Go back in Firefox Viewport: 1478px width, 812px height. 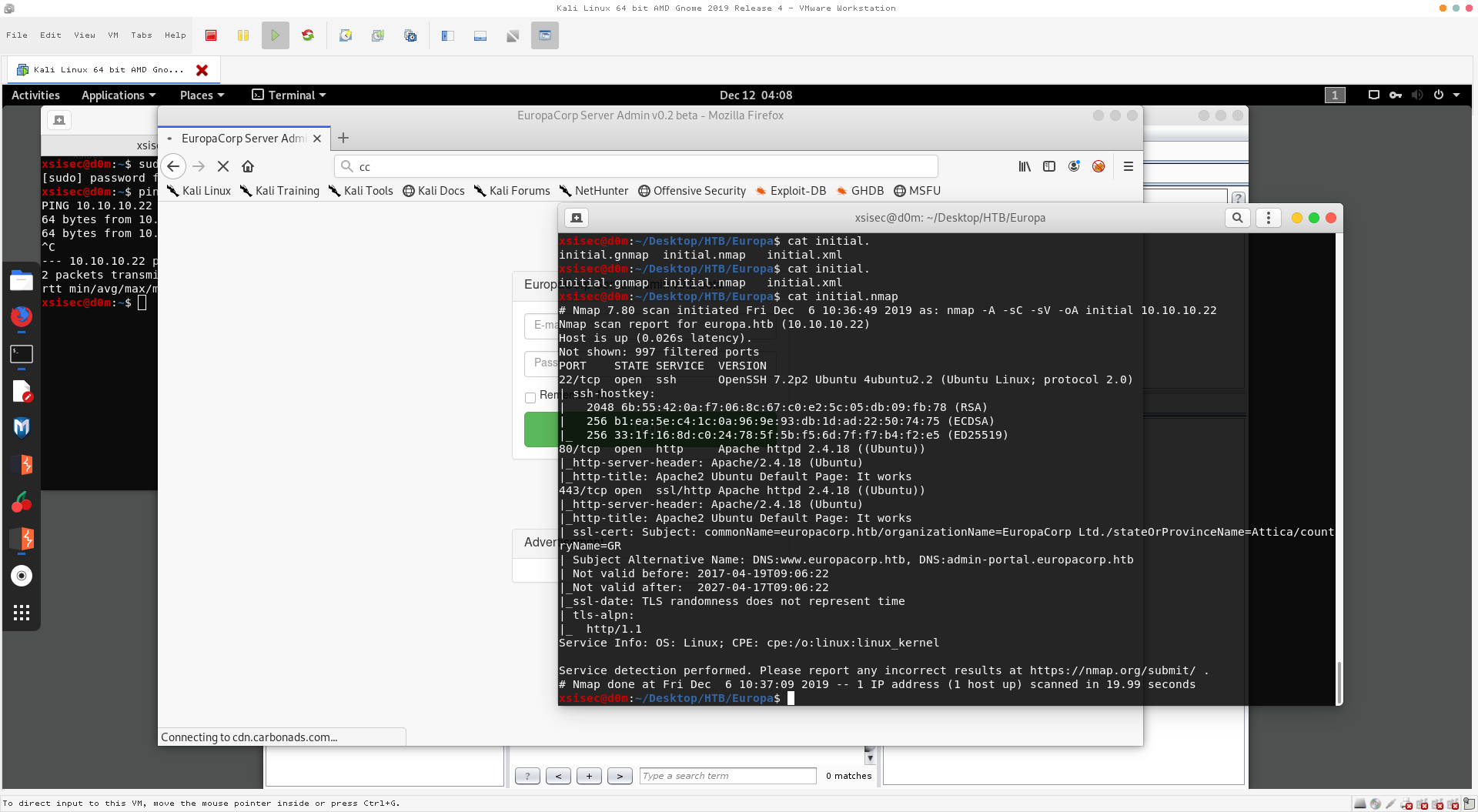(173, 166)
